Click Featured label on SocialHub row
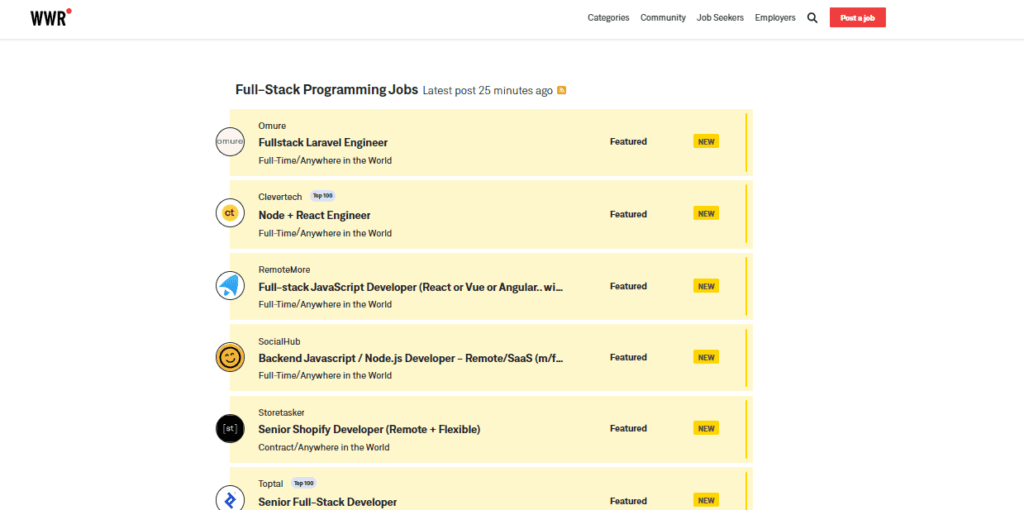The image size is (1024, 510). coord(628,357)
